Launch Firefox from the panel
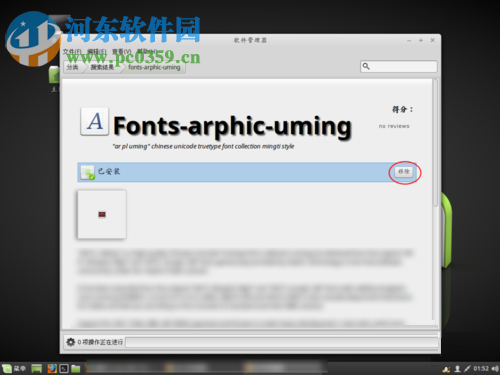Image resolution: width=500 pixels, height=375 pixels. click(x=52, y=368)
